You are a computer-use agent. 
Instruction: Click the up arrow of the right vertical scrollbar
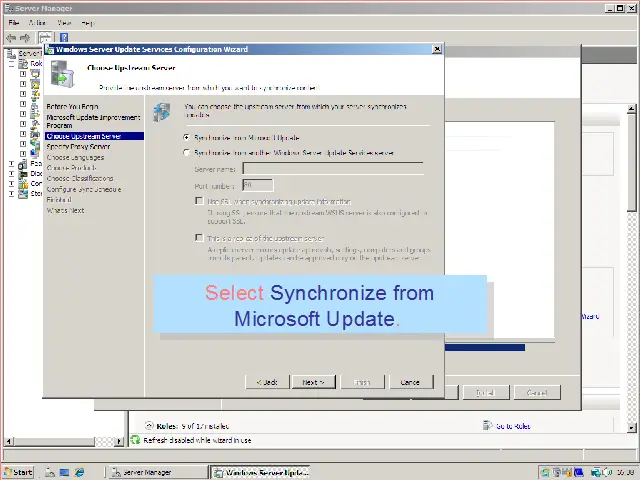pyautogui.click(x=631, y=109)
